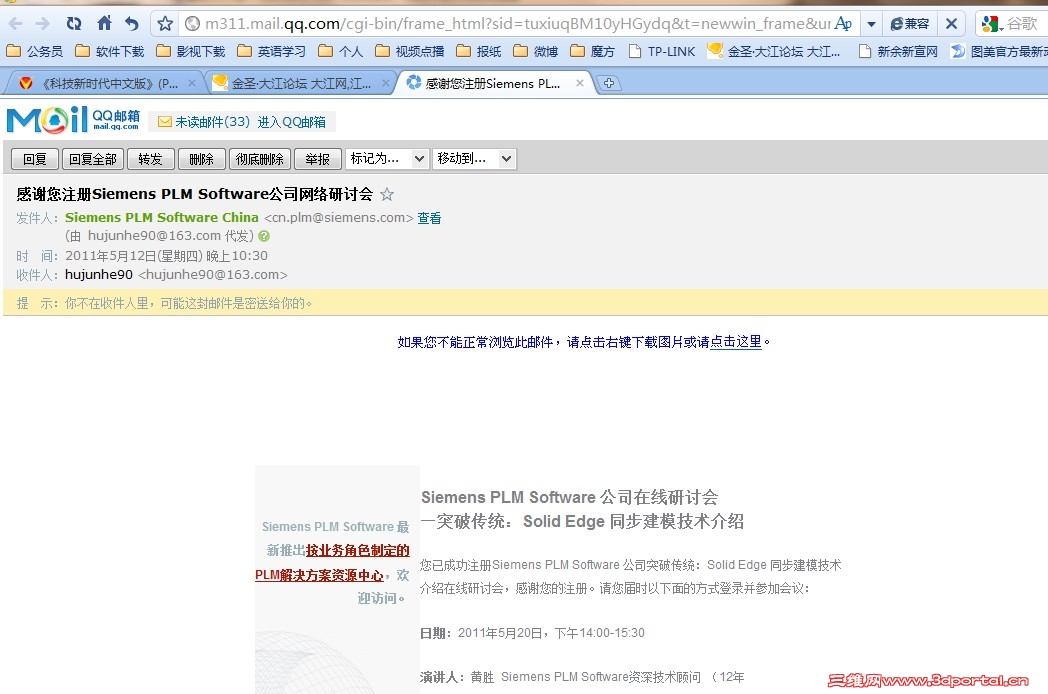Click the translate Aa icon in address bar

[x=843, y=24]
